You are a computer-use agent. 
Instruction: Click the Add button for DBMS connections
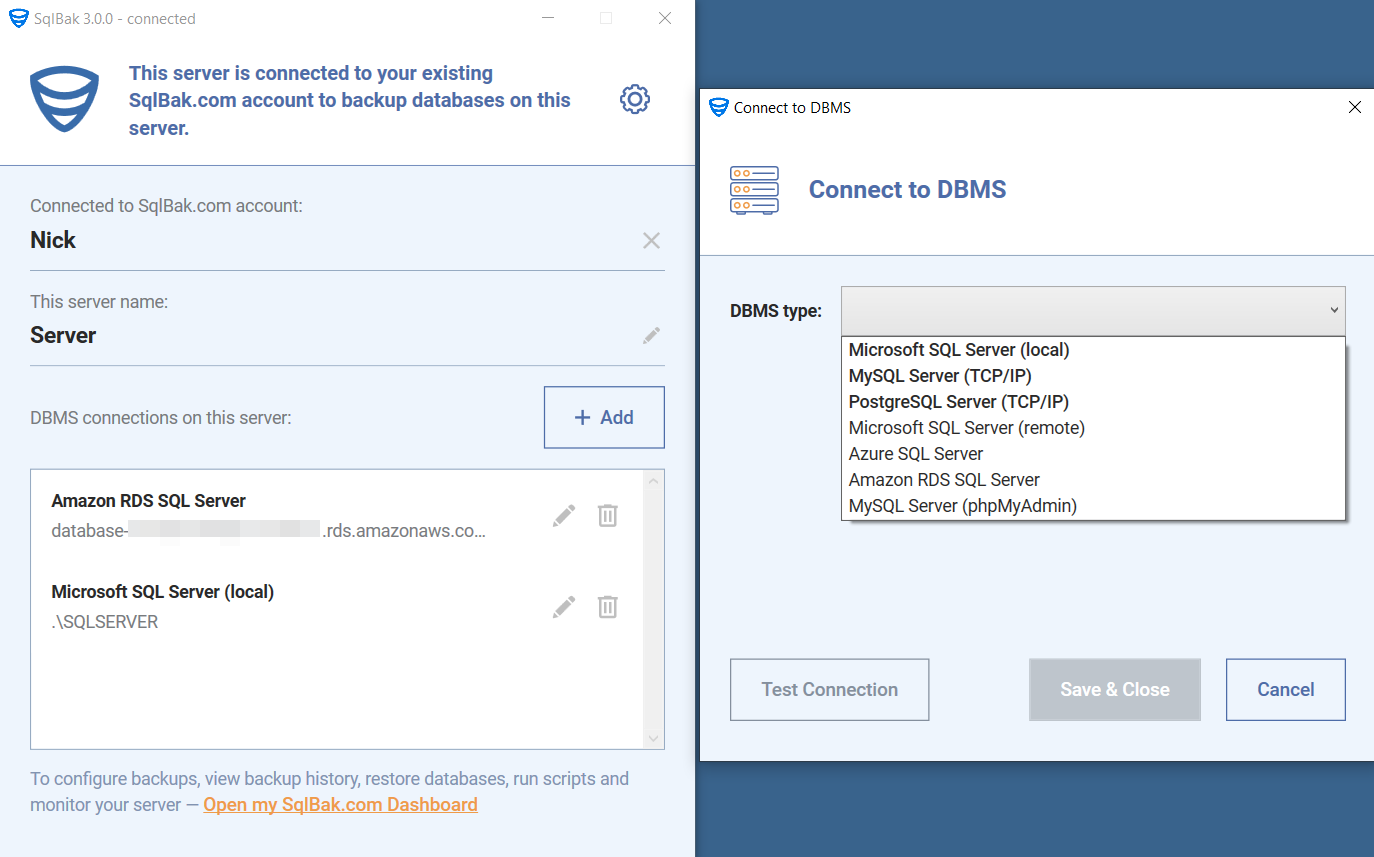click(x=604, y=417)
